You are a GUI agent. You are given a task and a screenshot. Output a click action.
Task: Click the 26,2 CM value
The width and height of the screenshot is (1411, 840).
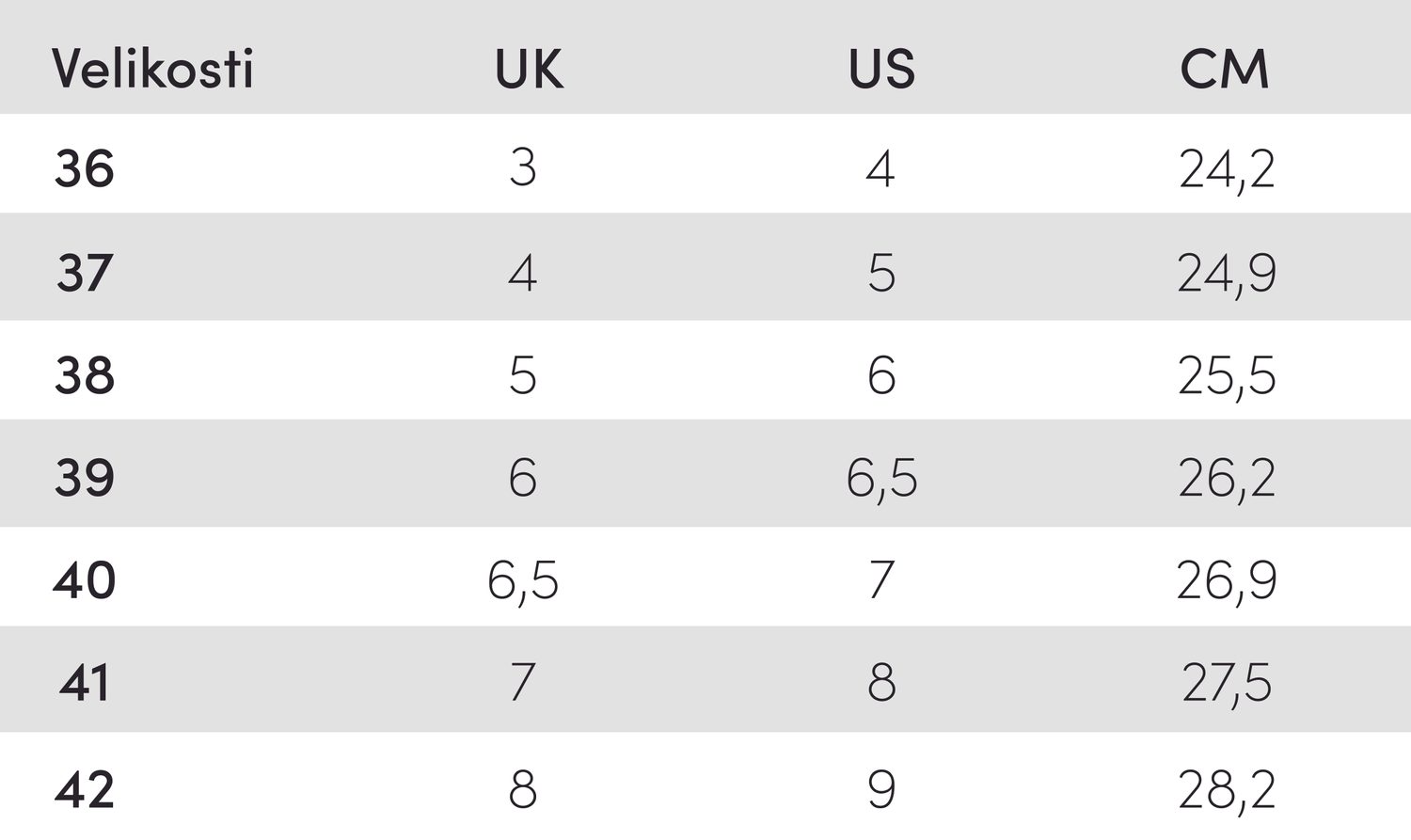[x=1228, y=480]
